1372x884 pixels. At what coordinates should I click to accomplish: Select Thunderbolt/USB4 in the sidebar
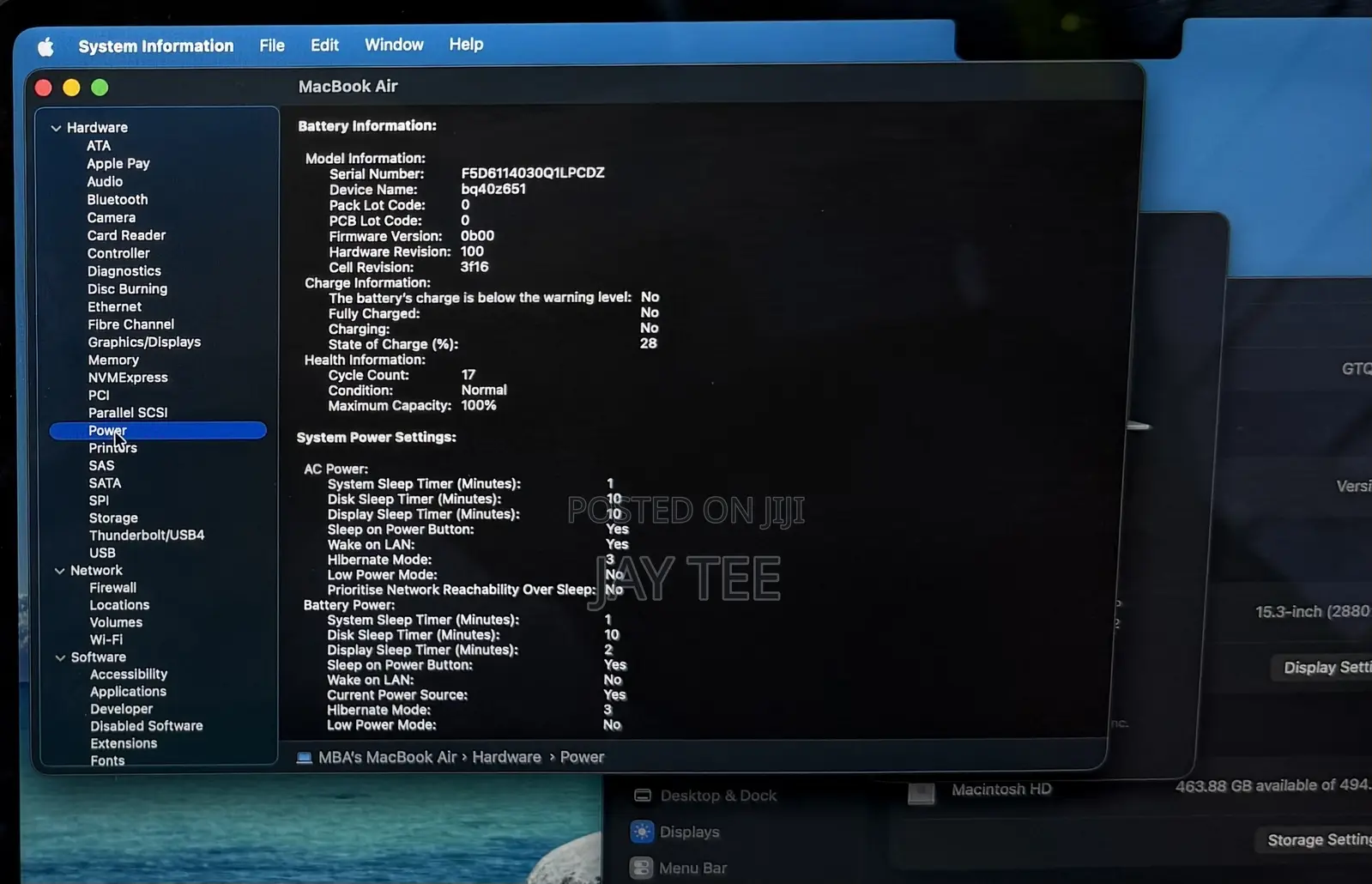[147, 536]
